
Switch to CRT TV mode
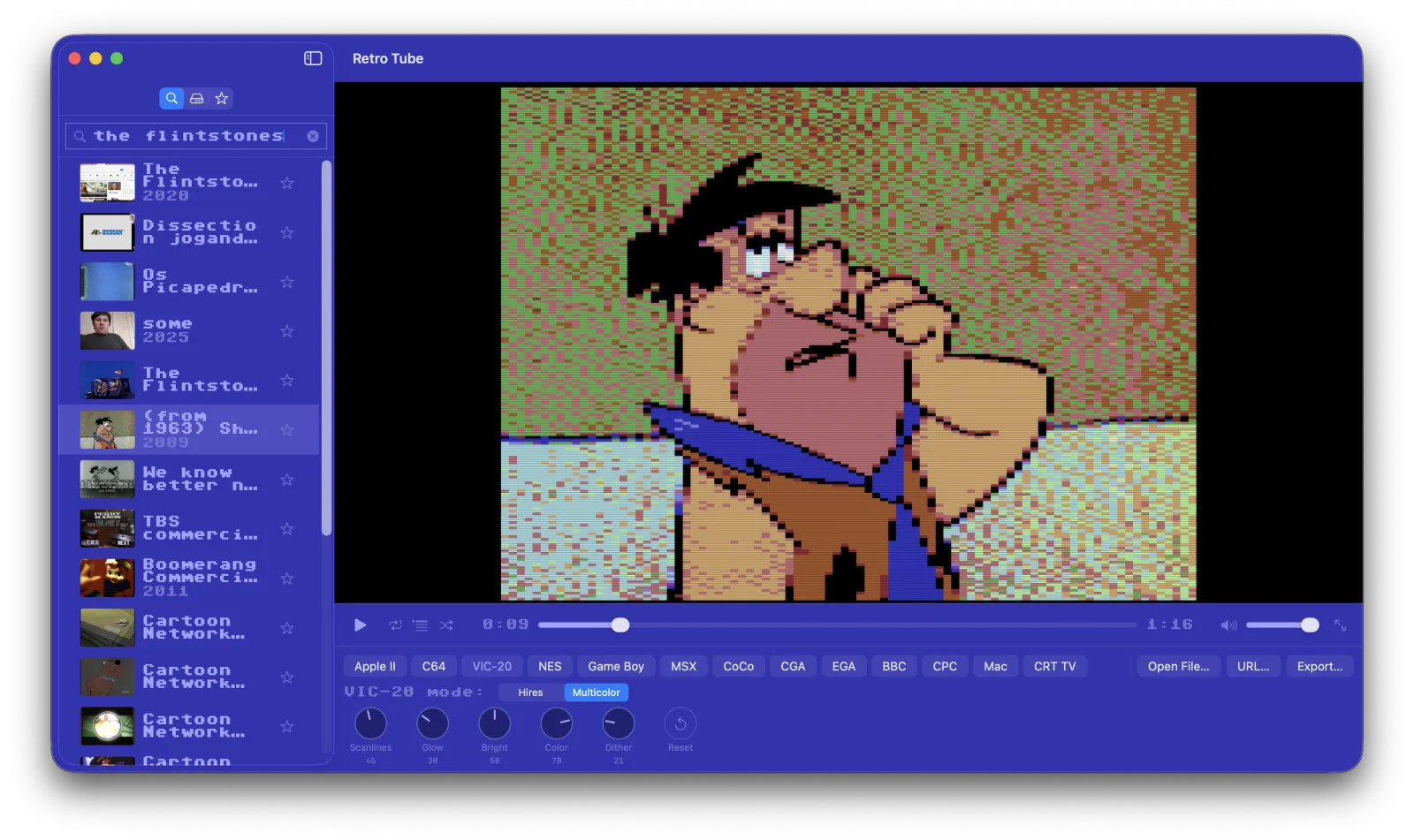tap(1055, 666)
